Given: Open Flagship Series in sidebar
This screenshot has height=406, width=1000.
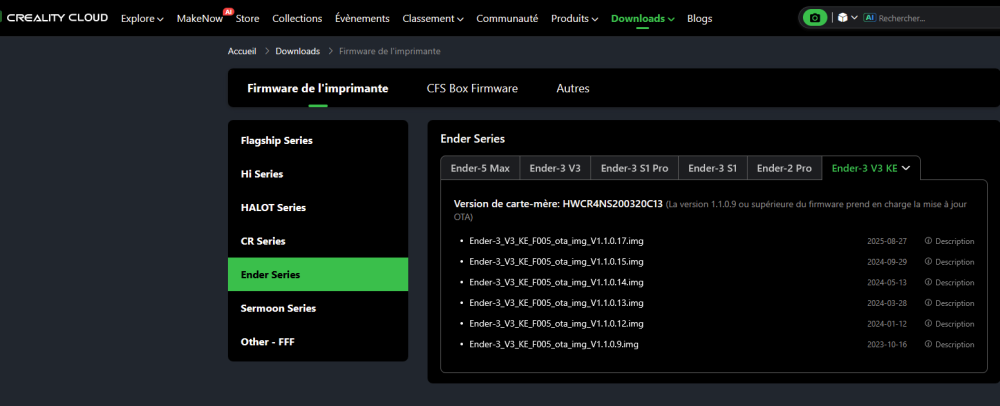Looking at the screenshot, I should (x=318, y=140).
